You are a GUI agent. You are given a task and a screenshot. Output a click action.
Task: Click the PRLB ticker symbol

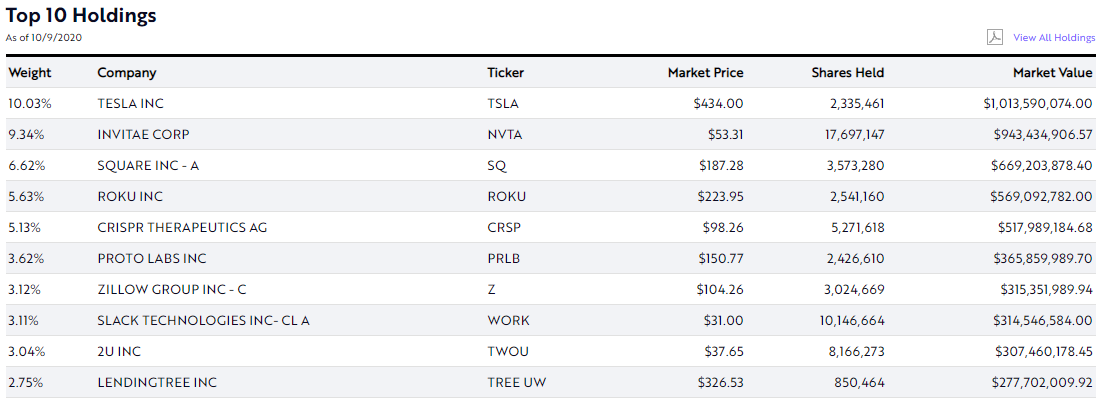pyautogui.click(x=504, y=259)
